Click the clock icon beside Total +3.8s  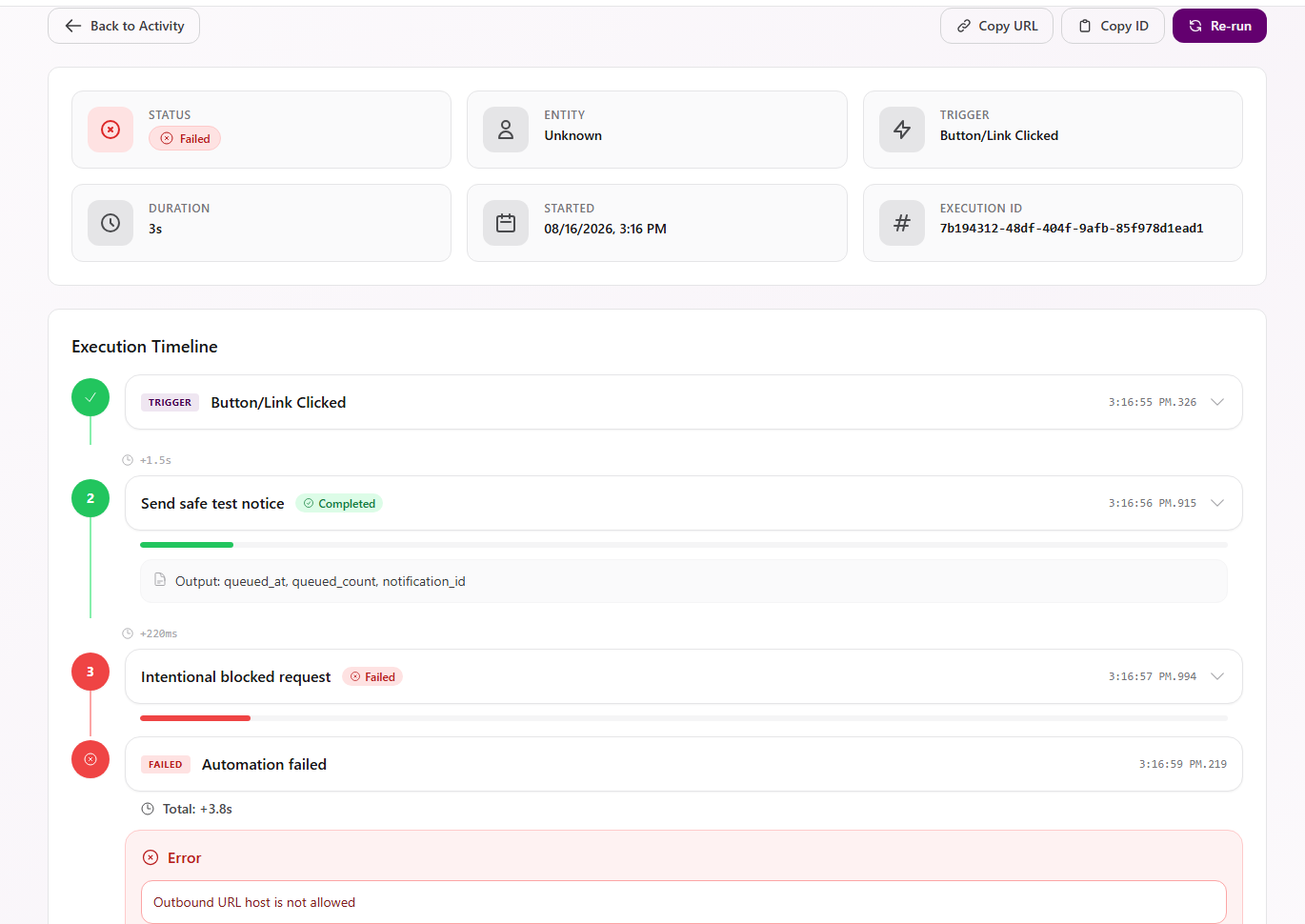pyautogui.click(x=148, y=809)
